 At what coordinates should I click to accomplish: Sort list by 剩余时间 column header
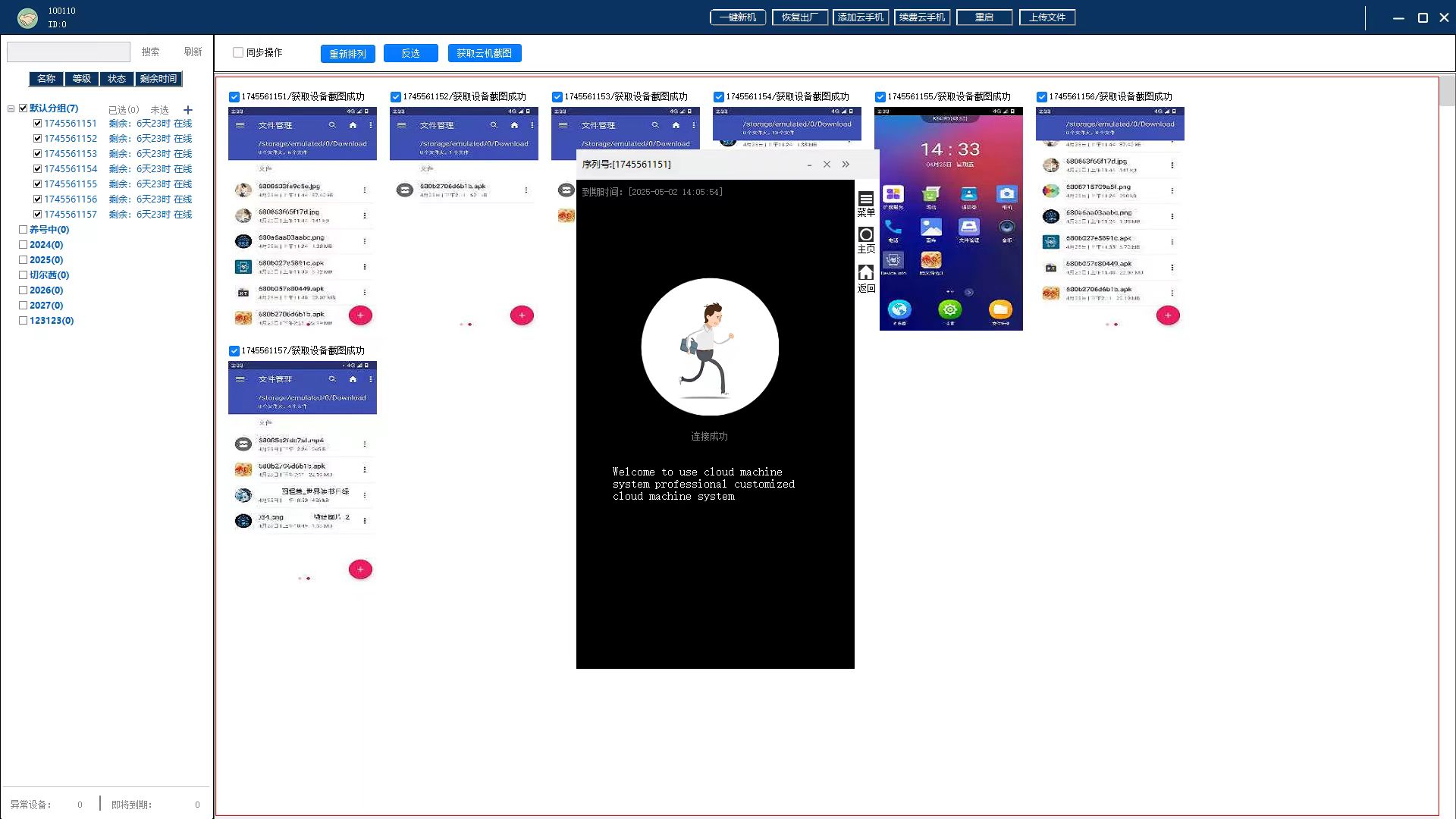158,79
